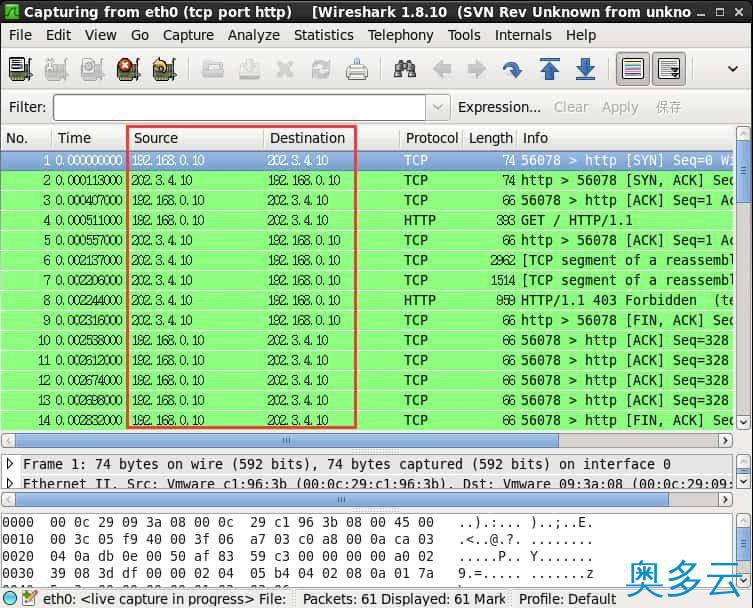Go forward in packet history
Viewport: 753px width, 608px height.
[x=476, y=69]
